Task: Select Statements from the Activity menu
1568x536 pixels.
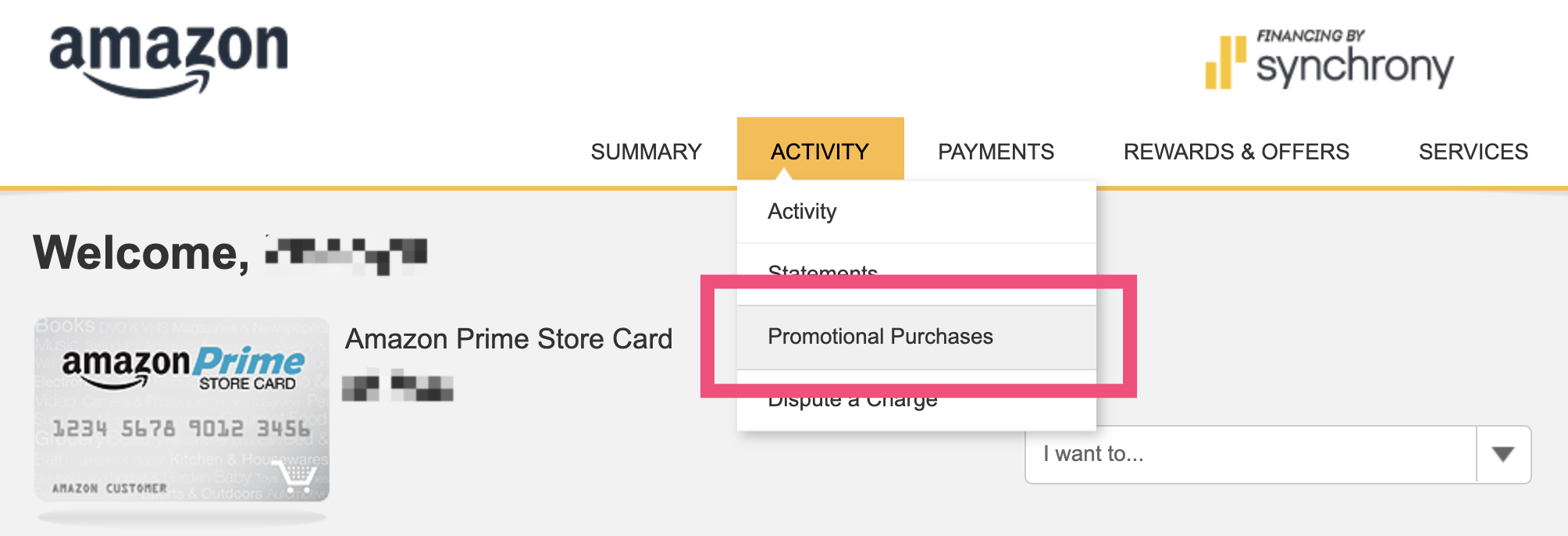Action: pyautogui.click(x=821, y=272)
